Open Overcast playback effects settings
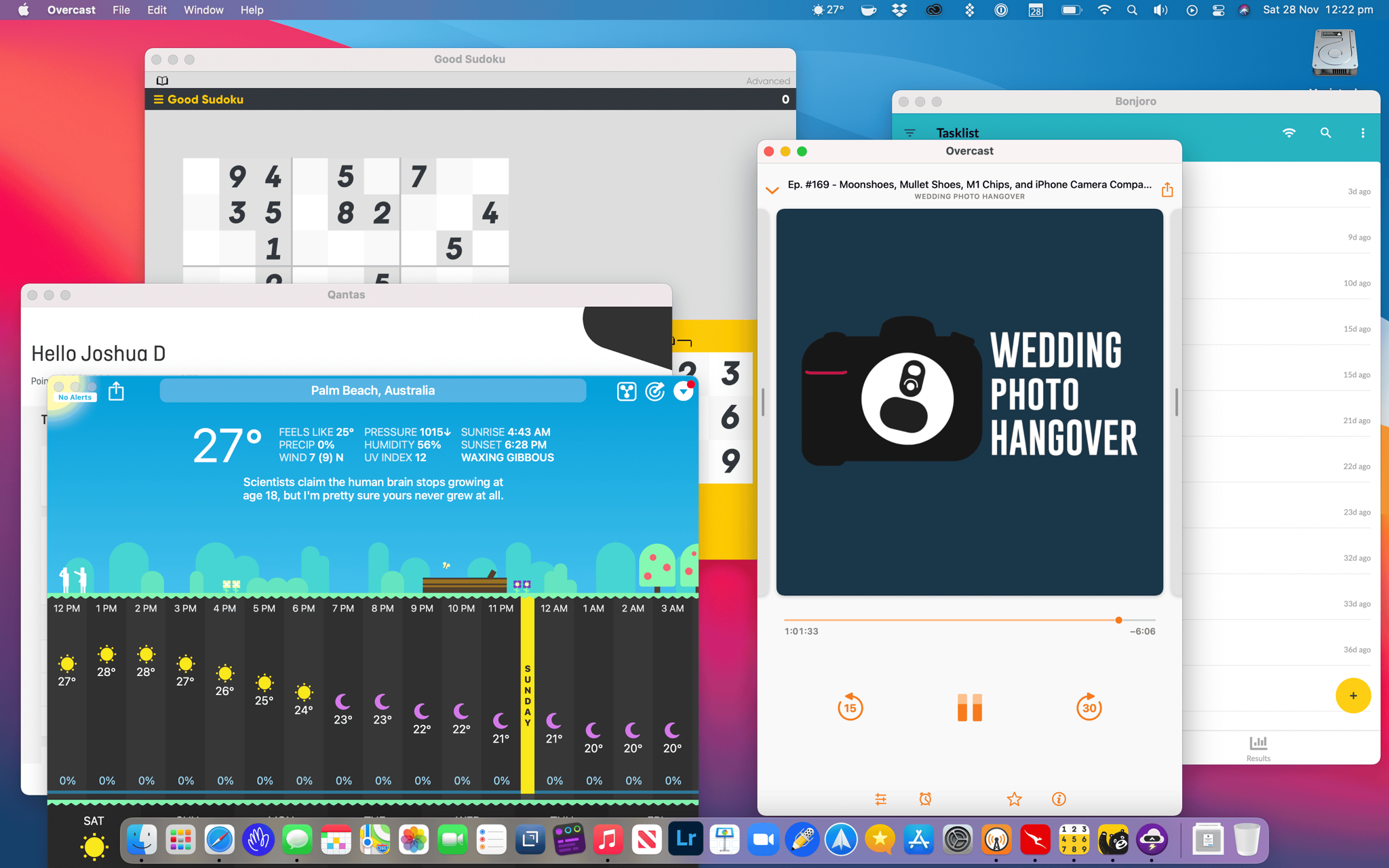Image resolution: width=1389 pixels, height=868 pixels. 880,800
